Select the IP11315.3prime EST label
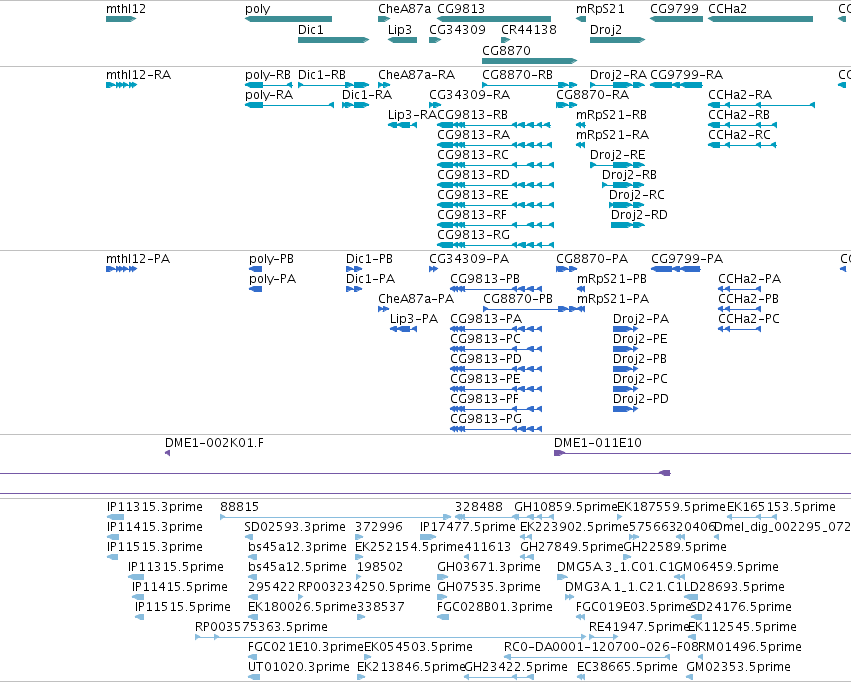The width and height of the screenshot is (851, 682). click(155, 507)
